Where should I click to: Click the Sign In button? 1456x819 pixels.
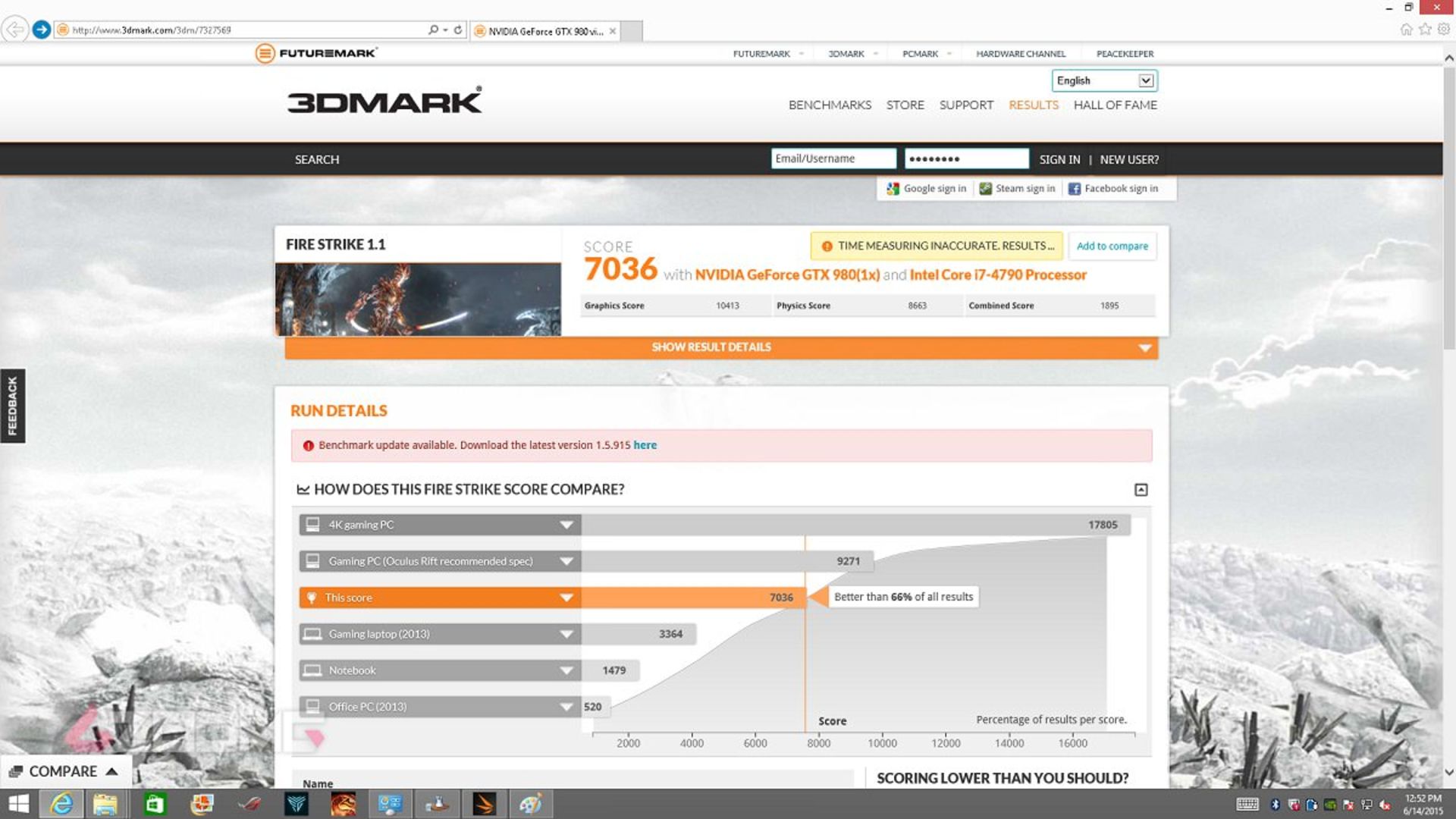point(1059,160)
